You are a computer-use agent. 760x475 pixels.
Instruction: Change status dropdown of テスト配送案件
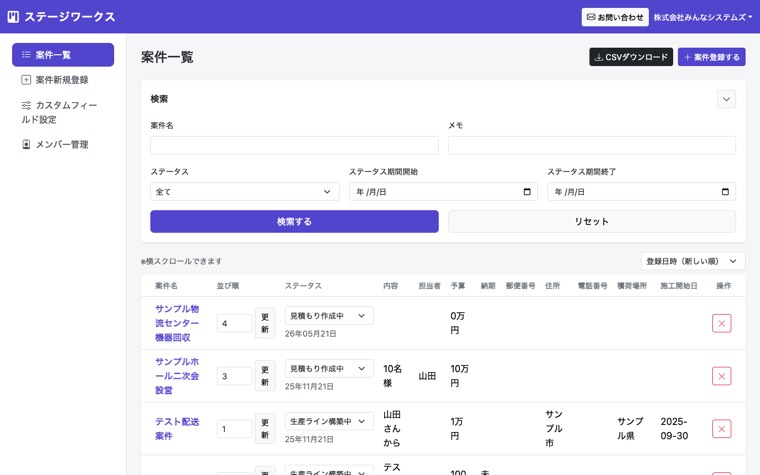pos(329,421)
